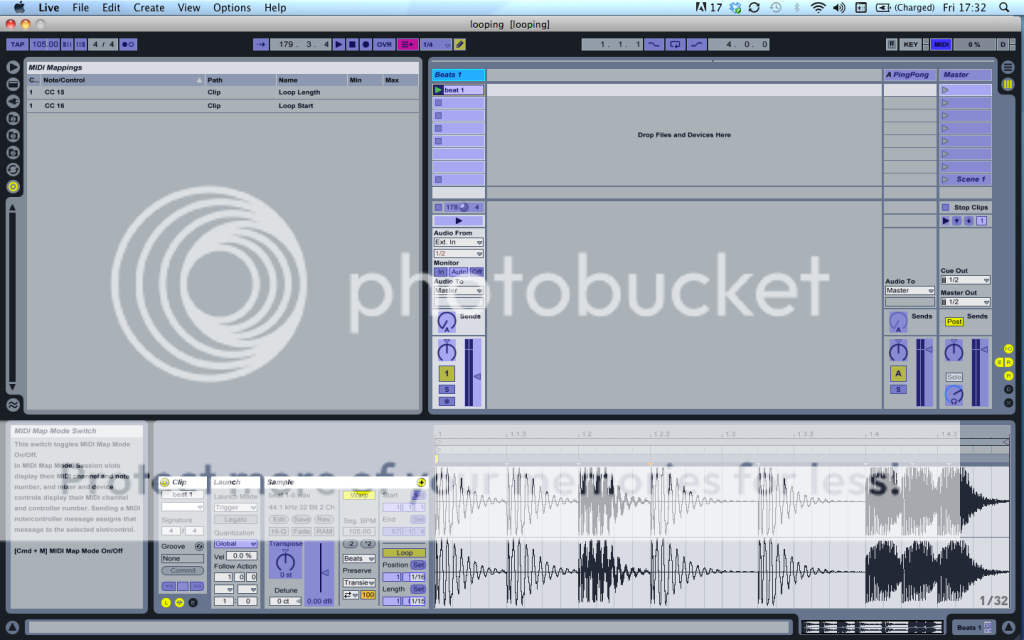Viewport: 1024px width, 640px height.
Task: Open File Browser 3
Action: click(12, 152)
